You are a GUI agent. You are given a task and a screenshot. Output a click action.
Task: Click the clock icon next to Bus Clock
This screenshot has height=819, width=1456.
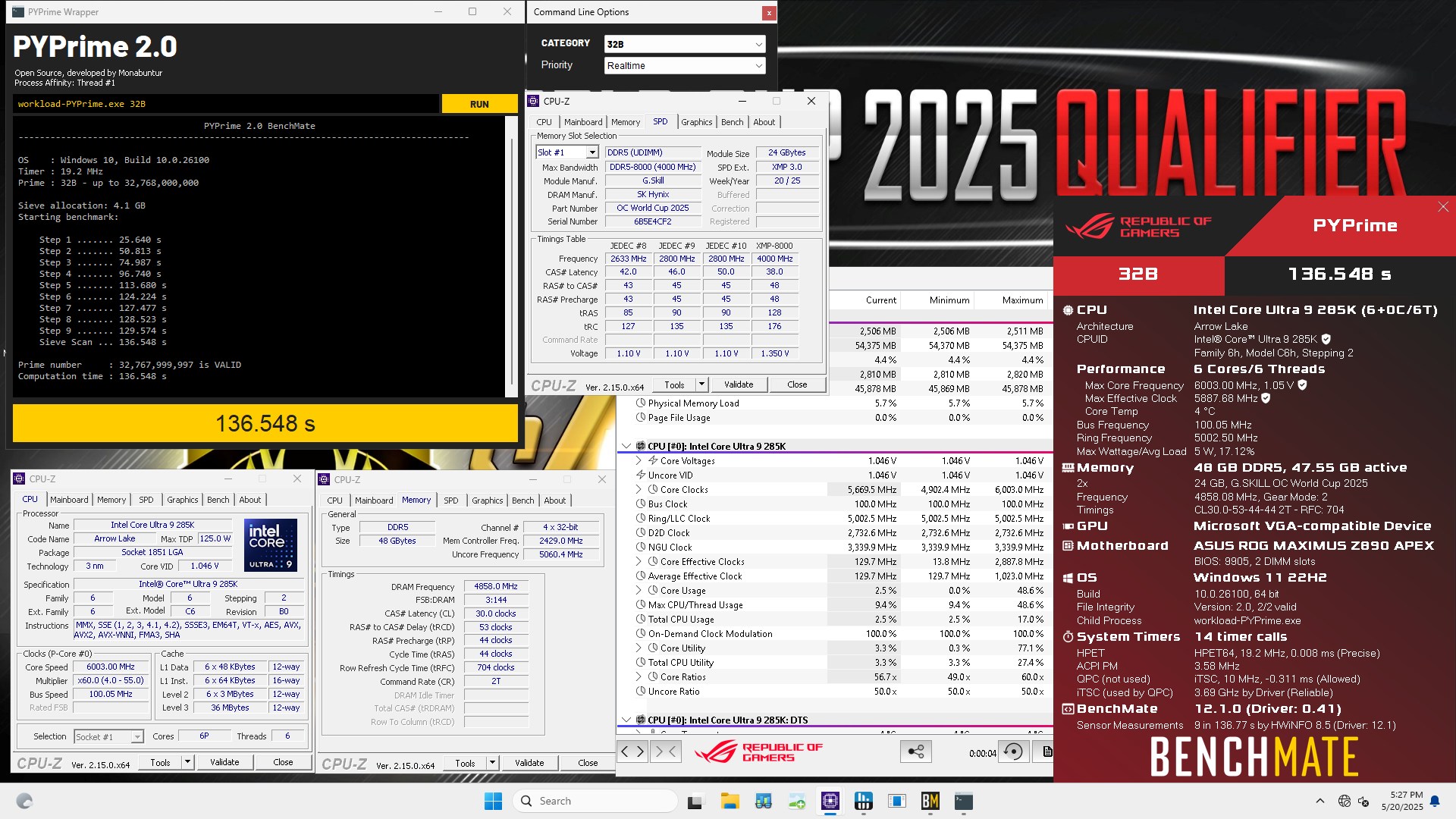pos(641,504)
